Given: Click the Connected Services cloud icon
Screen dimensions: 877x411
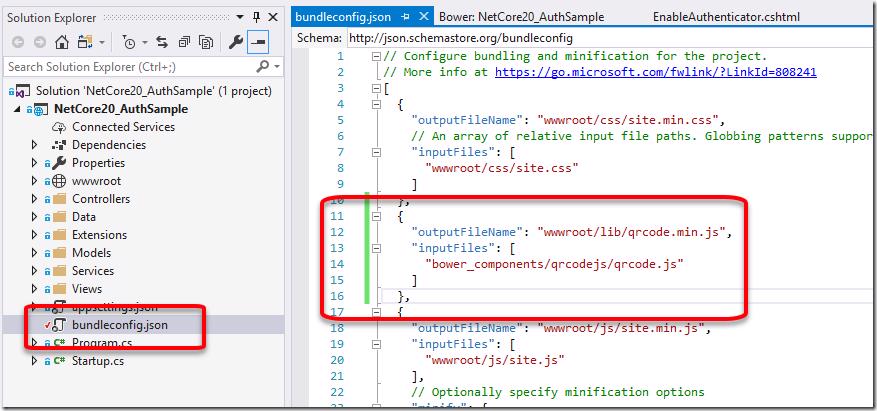Looking at the screenshot, I should [59, 127].
